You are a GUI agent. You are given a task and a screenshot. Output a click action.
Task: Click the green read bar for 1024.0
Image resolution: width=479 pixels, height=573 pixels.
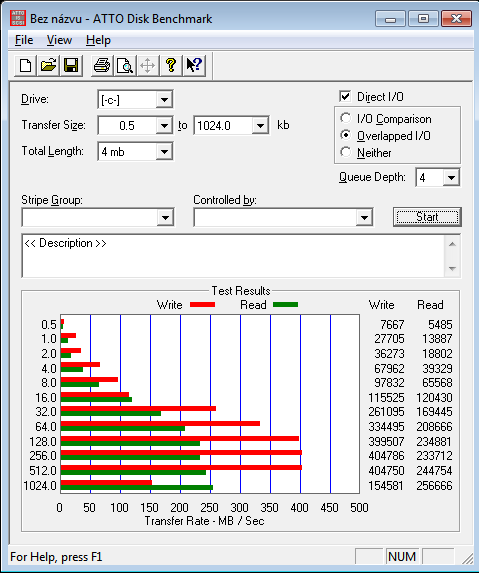tap(137, 487)
